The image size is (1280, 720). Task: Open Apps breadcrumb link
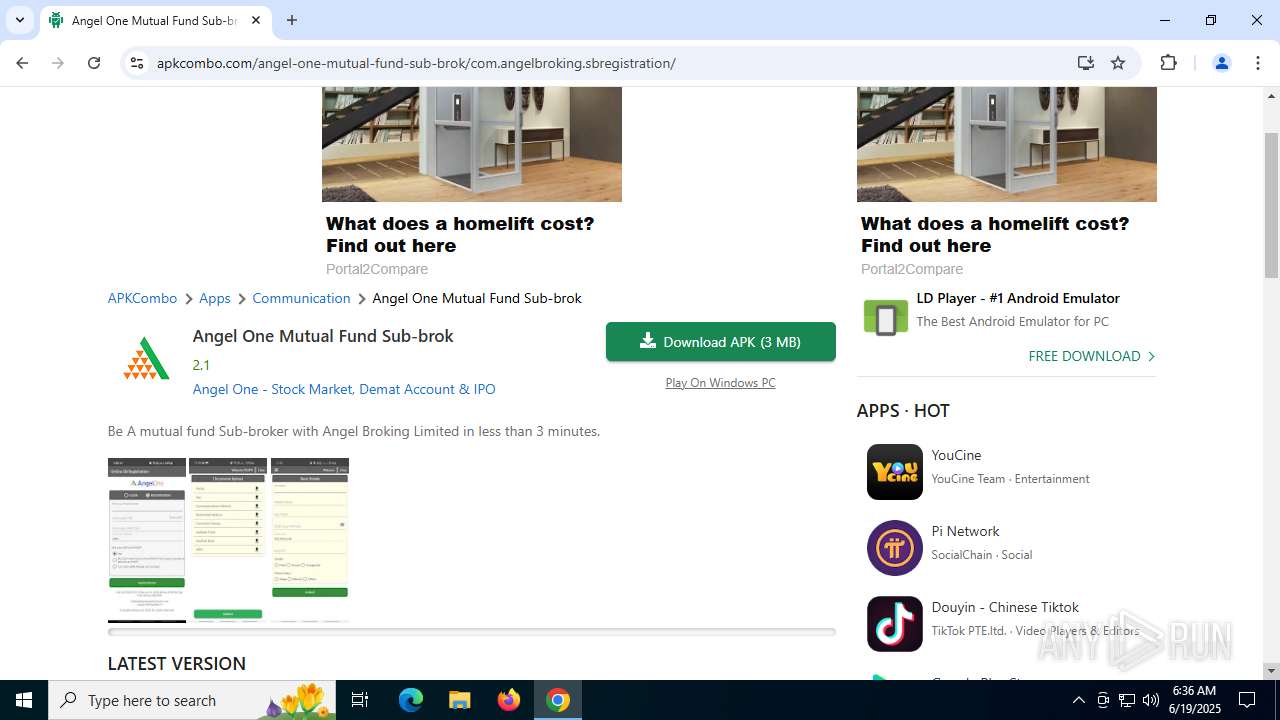215,298
